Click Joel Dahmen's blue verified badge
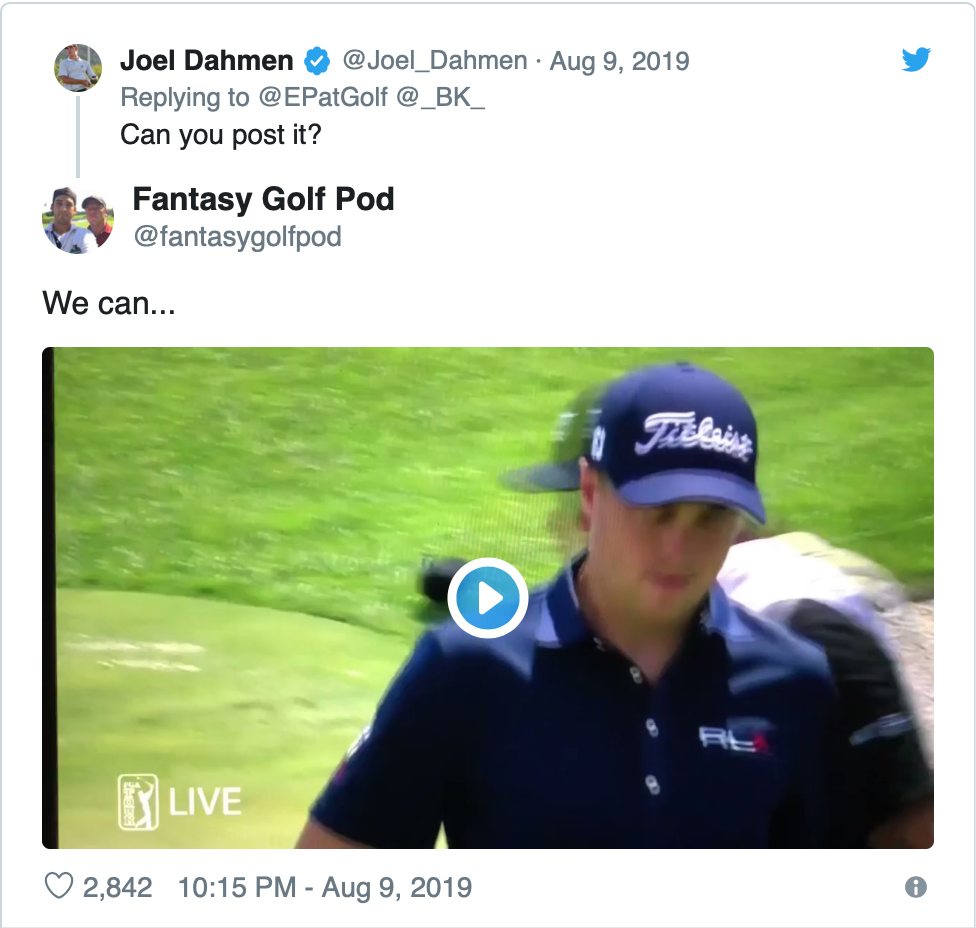The height and width of the screenshot is (928, 976). [x=317, y=61]
